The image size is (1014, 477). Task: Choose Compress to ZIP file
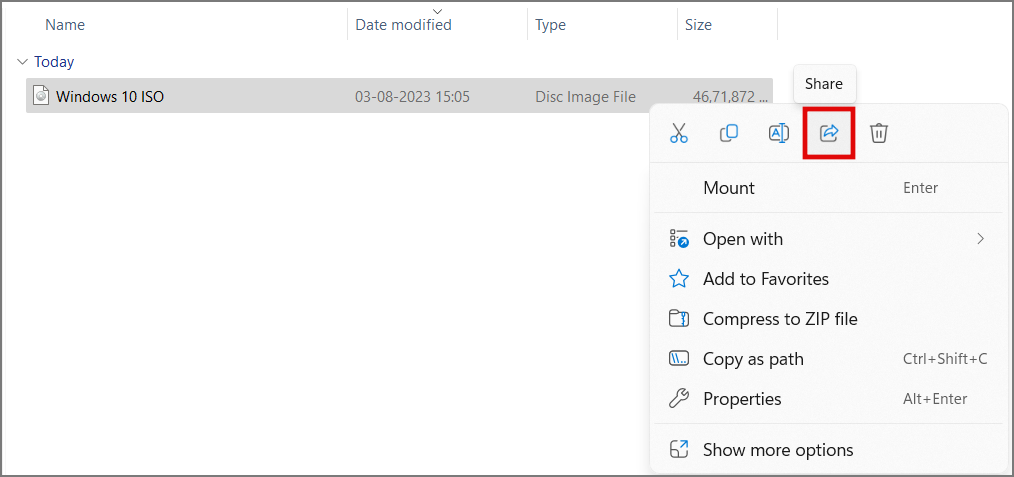coord(780,319)
